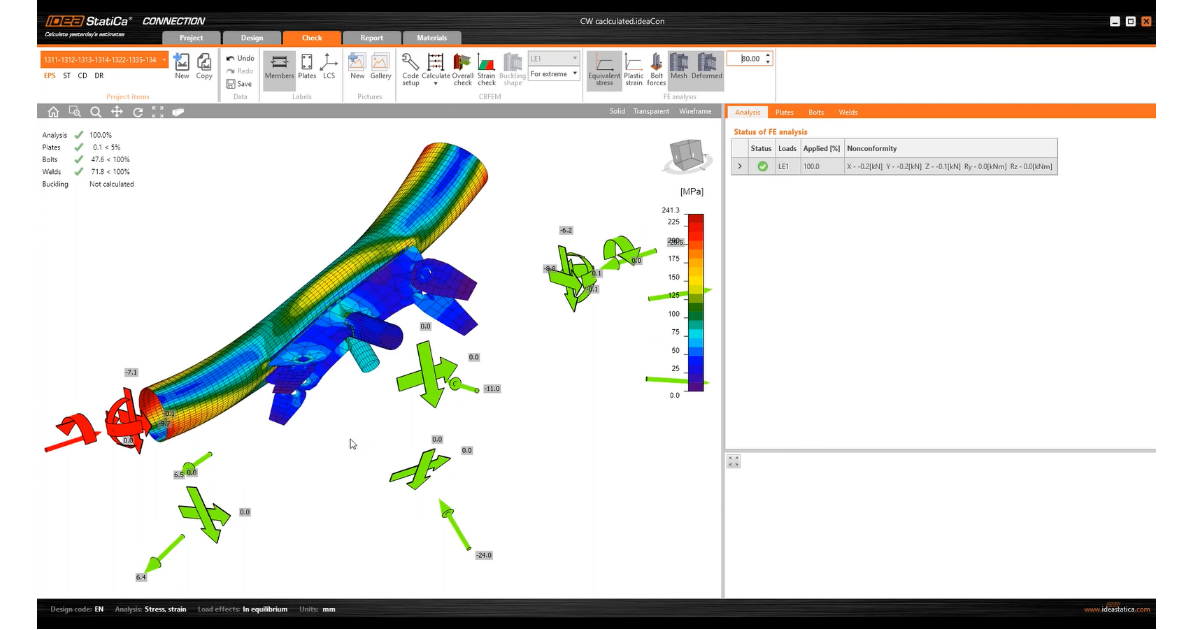Run the Strain check

(x=487, y=67)
